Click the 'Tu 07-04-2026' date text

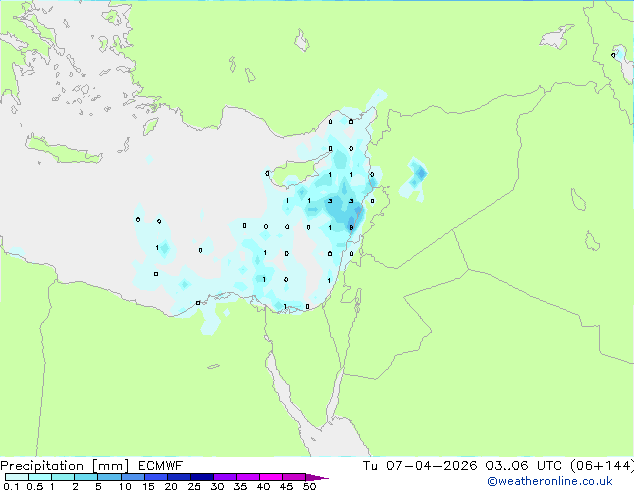(420, 466)
